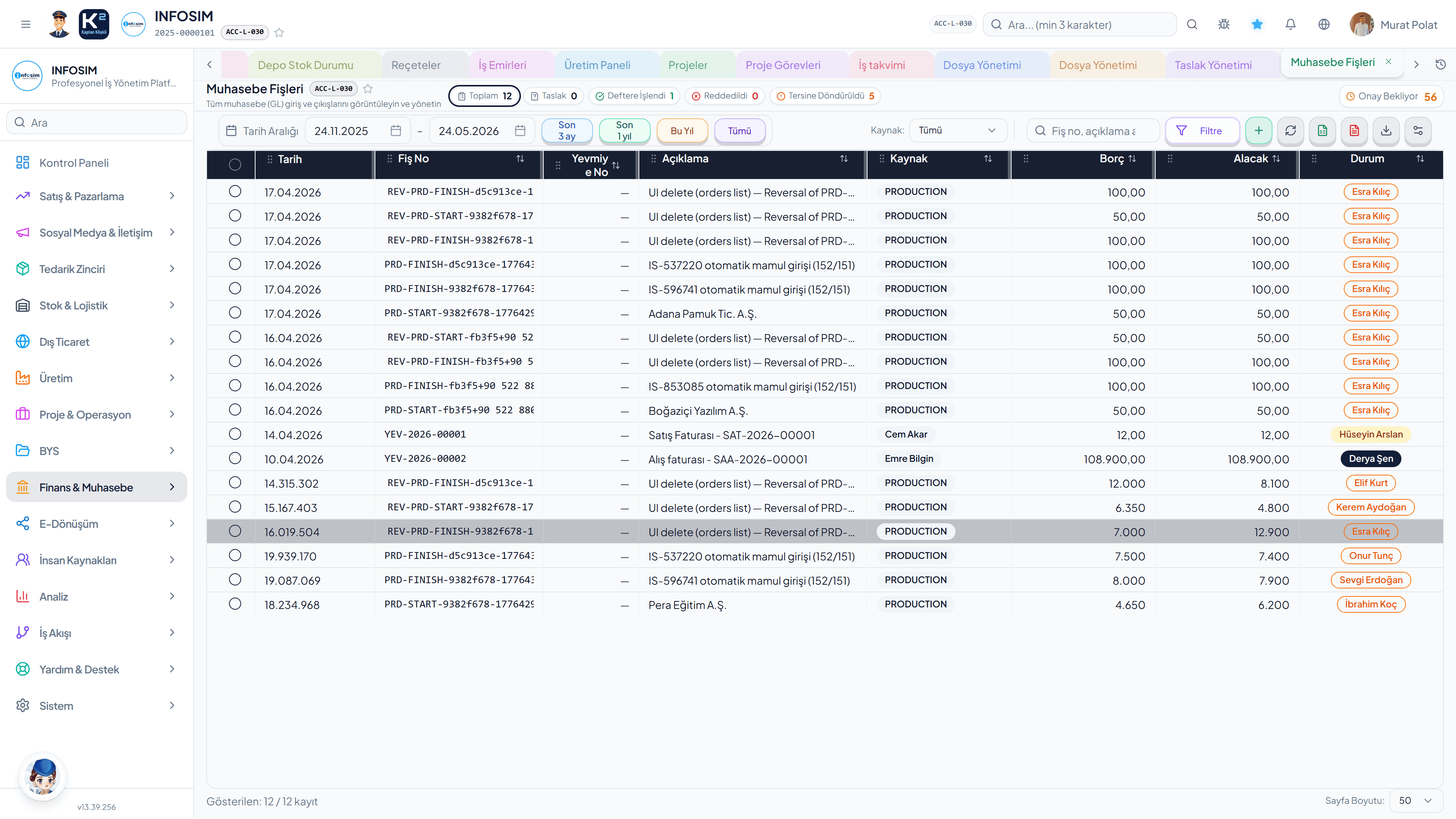Open the hamburger menu icon
1456x819 pixels.
click(25, 24)
